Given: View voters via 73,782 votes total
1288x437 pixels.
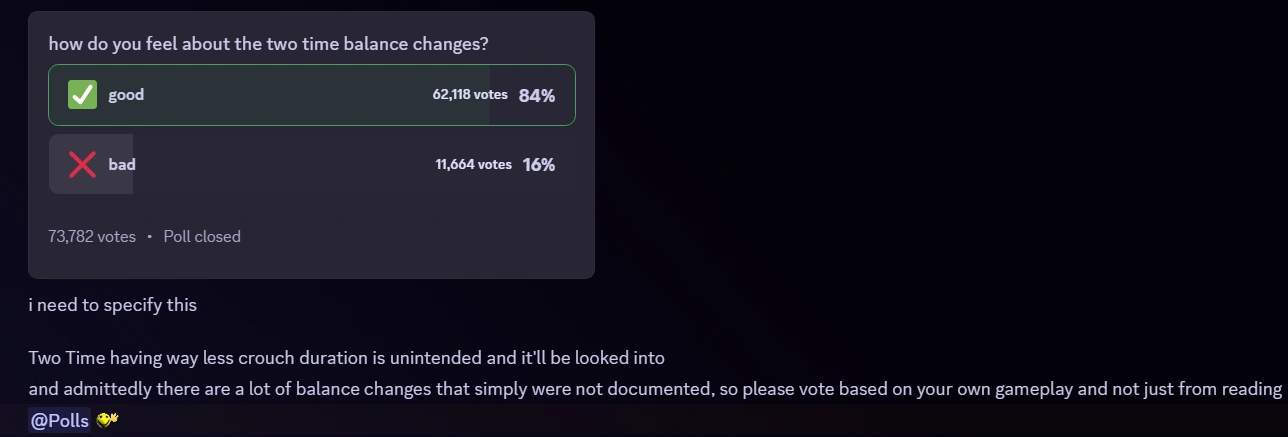Looking at the screenshot, I should point(92,237).
